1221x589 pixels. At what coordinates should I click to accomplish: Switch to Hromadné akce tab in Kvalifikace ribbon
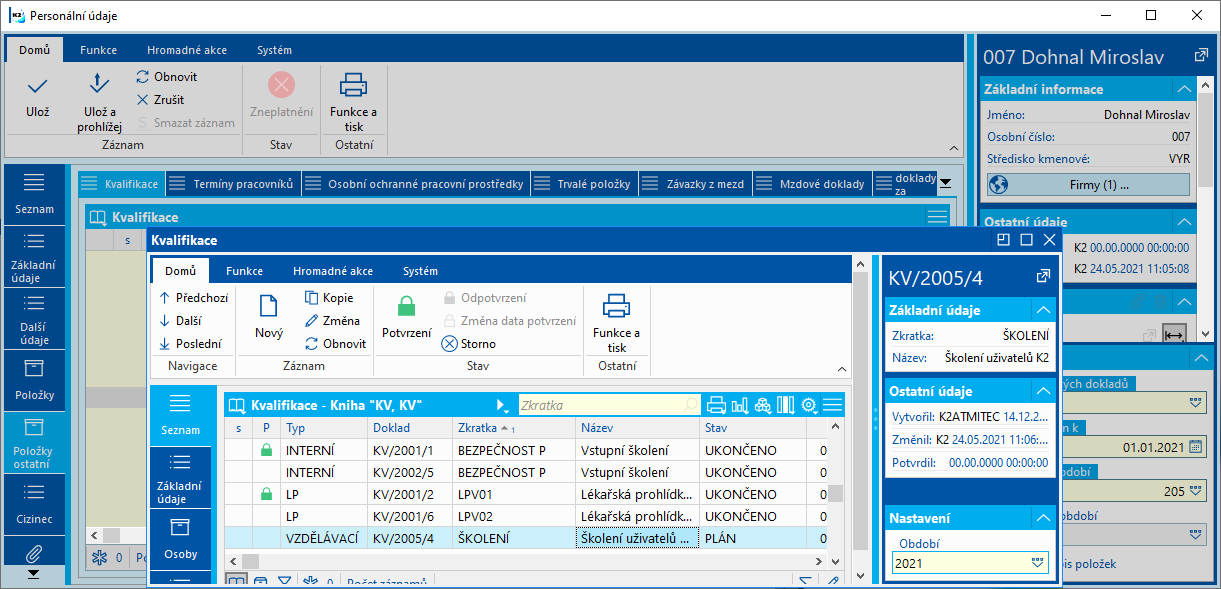click(x=333, y=271)
